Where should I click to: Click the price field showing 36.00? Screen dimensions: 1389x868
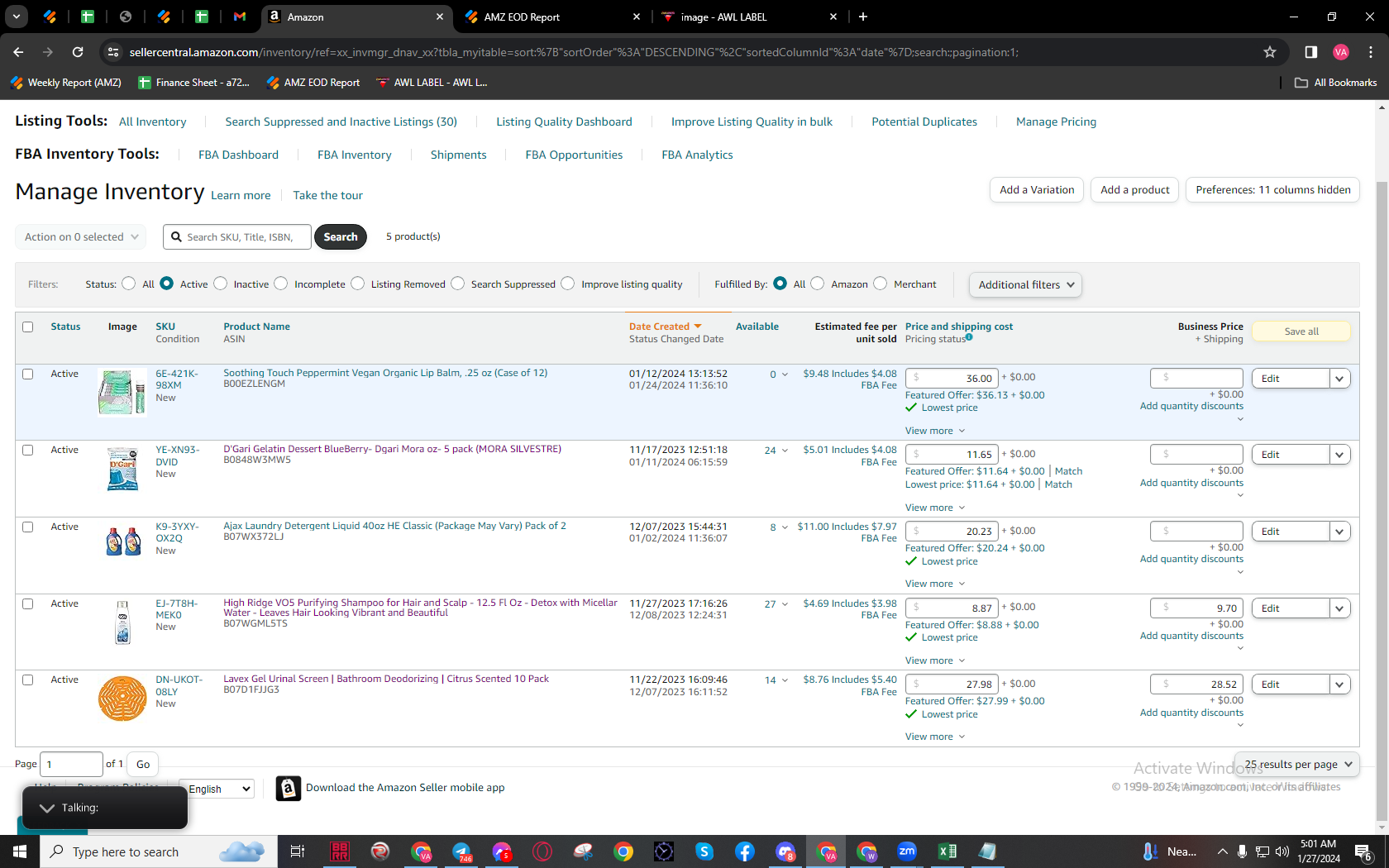coord(952,378)
